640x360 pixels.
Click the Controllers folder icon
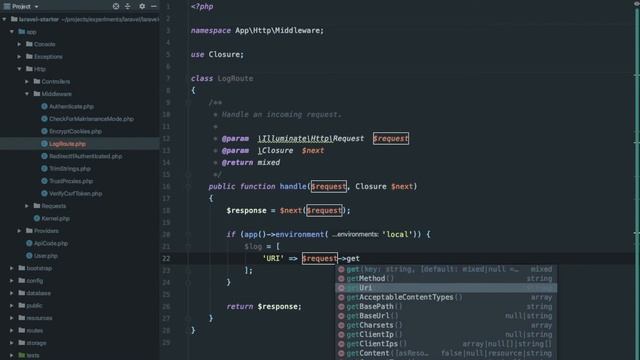(x=37, y=81)
